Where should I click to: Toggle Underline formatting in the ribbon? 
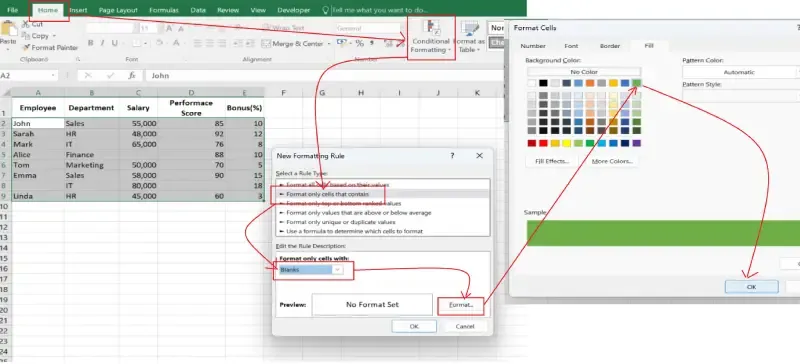[x=114, y=43]
